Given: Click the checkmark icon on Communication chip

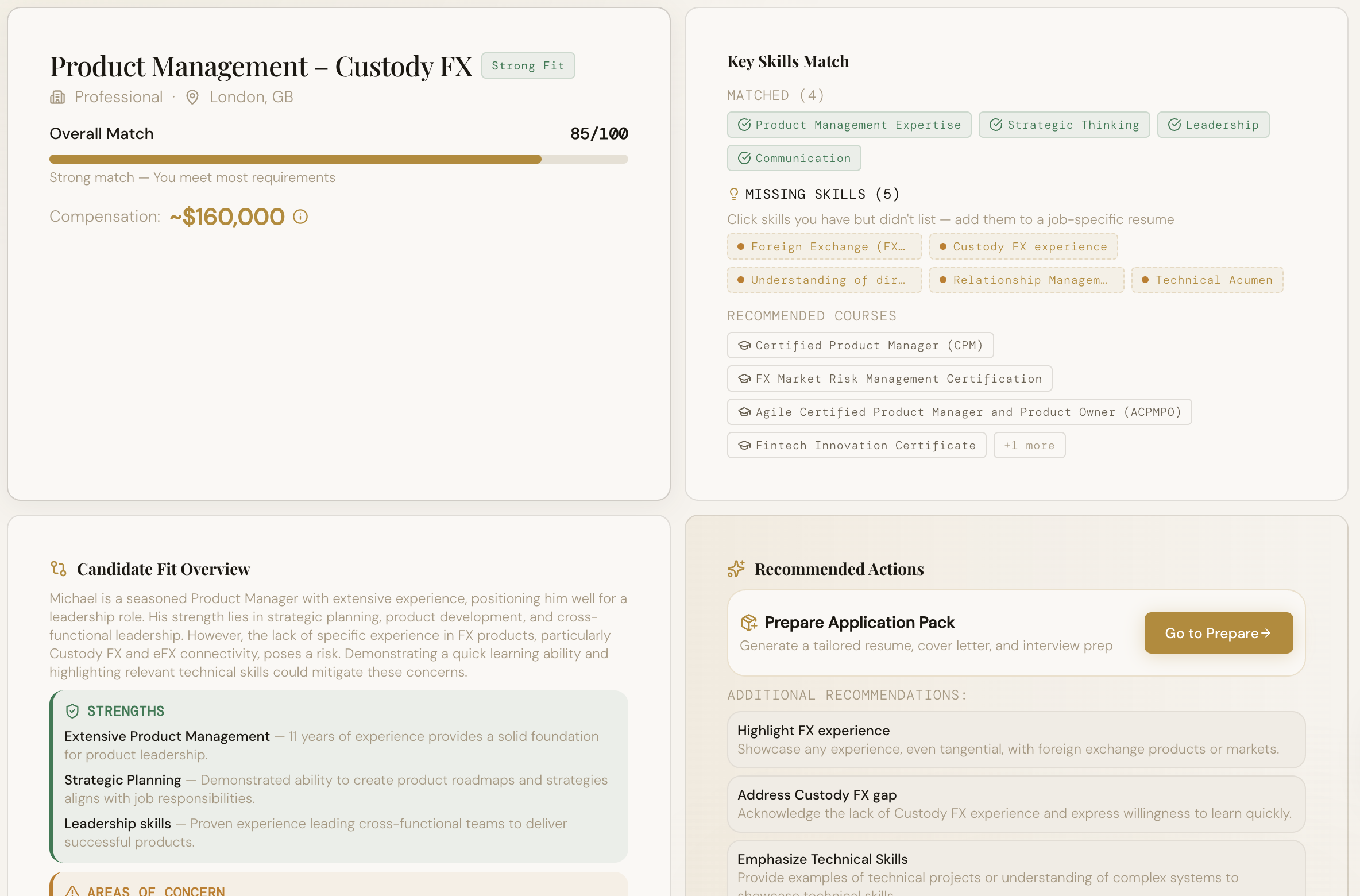Looking at the screenshot, I should tap(744, 158).
